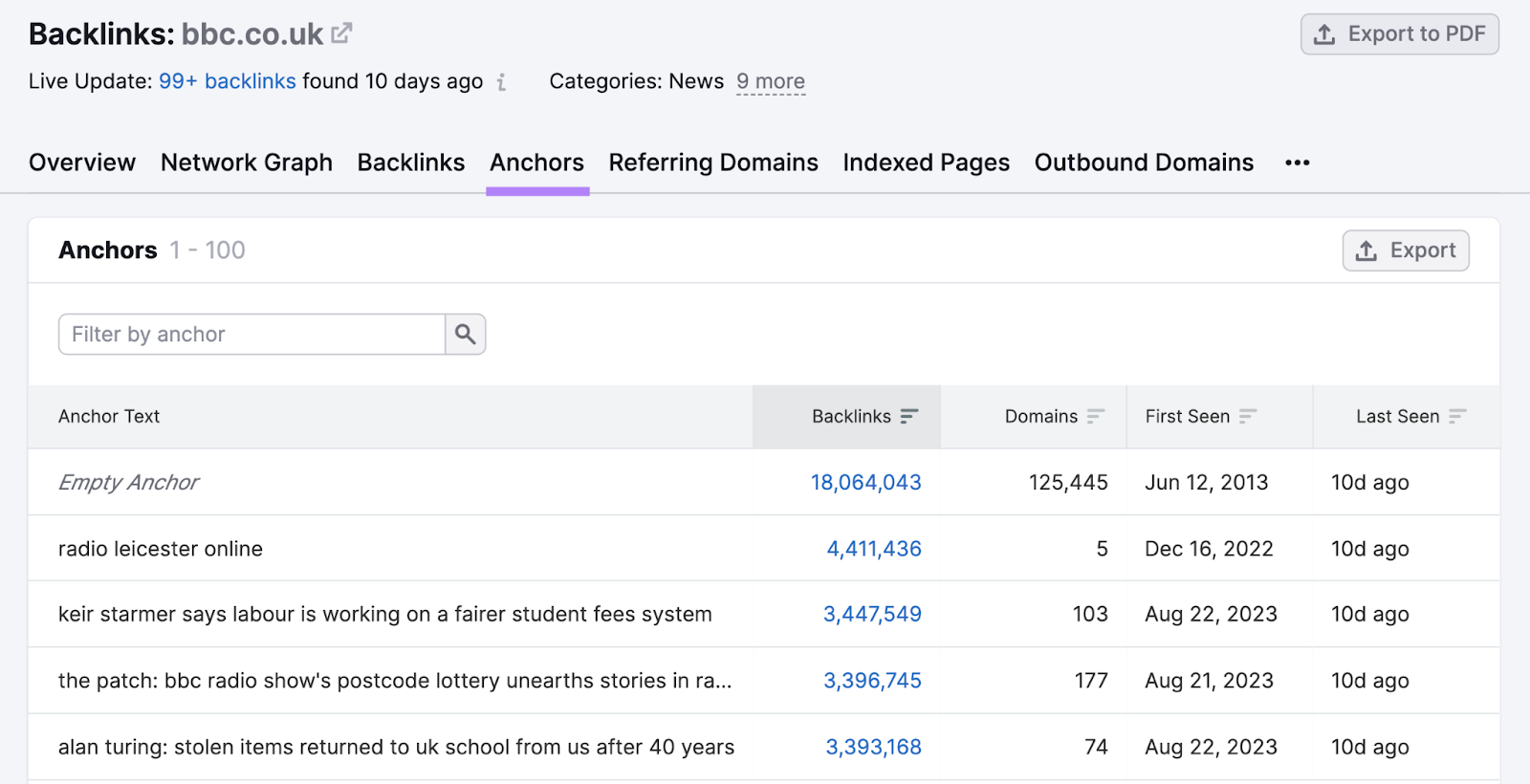Open Empty Anchor backlinks count 18,064,043

coord(865,483)
